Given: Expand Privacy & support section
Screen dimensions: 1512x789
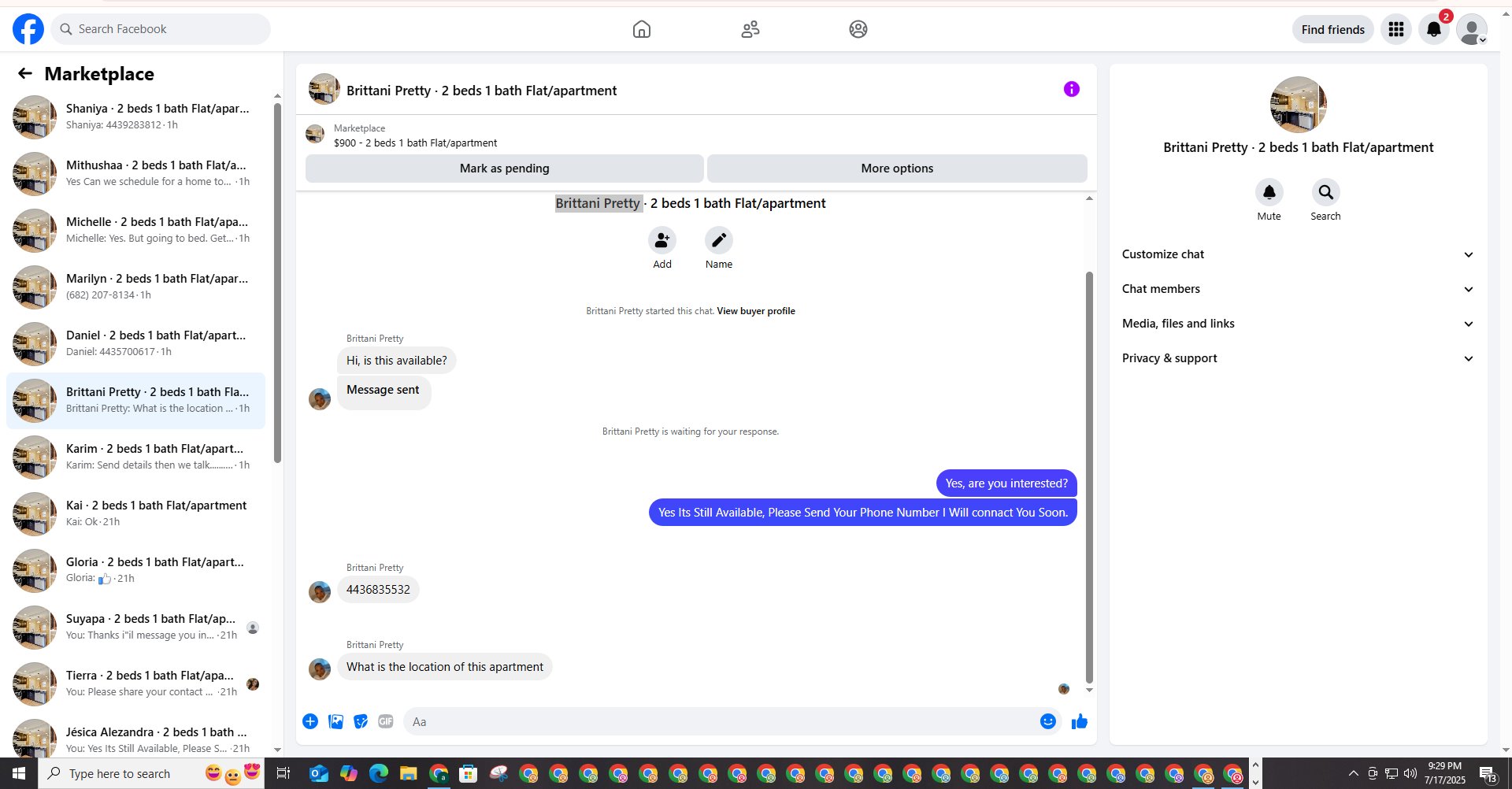Looking at the screenshot, I should (x=1298, y=358).
